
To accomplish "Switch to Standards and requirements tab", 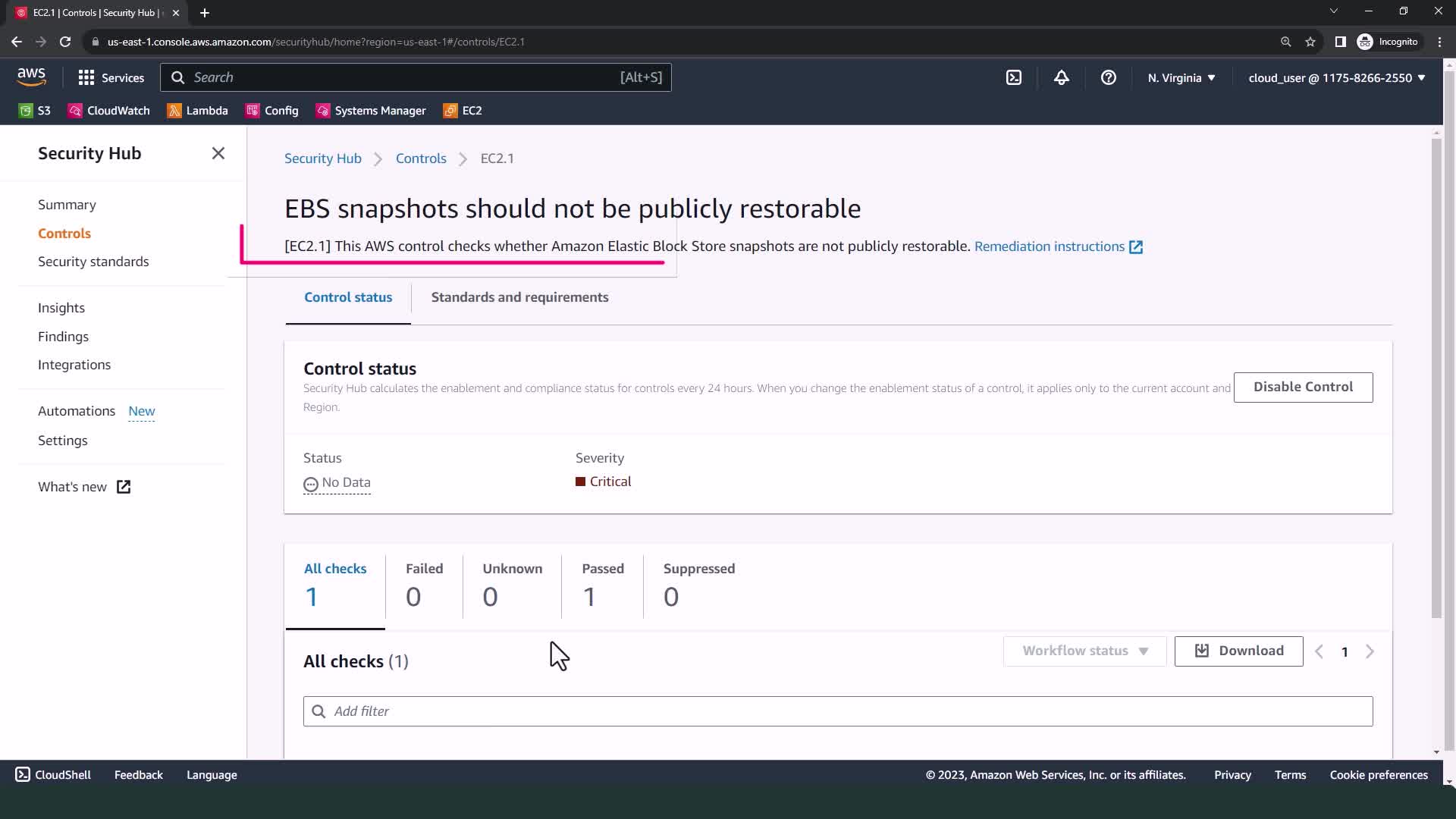I will click(519, 297).
